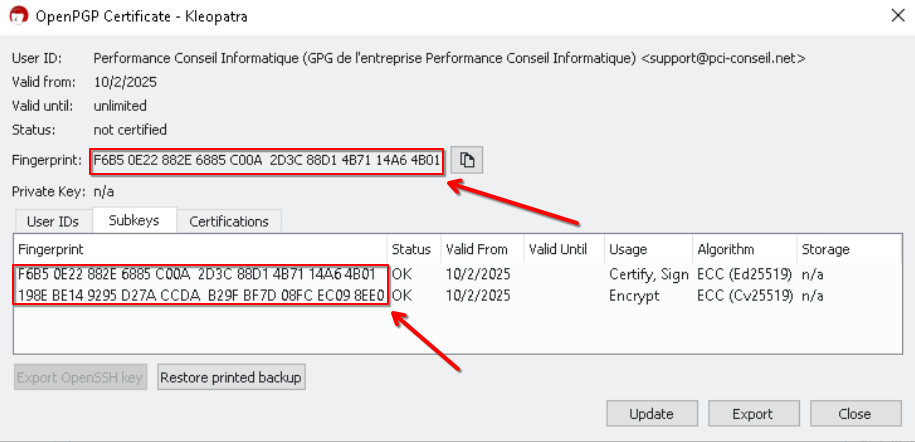Viewport: 915px width, 442px height.
Task: Click the fingerprint value text at top
Action: (x=266, y=160)
